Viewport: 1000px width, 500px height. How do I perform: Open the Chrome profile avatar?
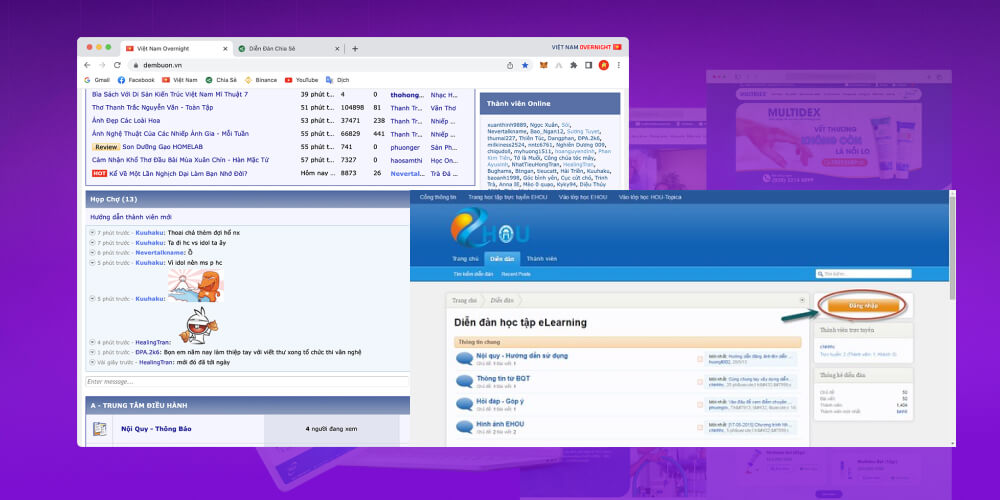(603, 65)
